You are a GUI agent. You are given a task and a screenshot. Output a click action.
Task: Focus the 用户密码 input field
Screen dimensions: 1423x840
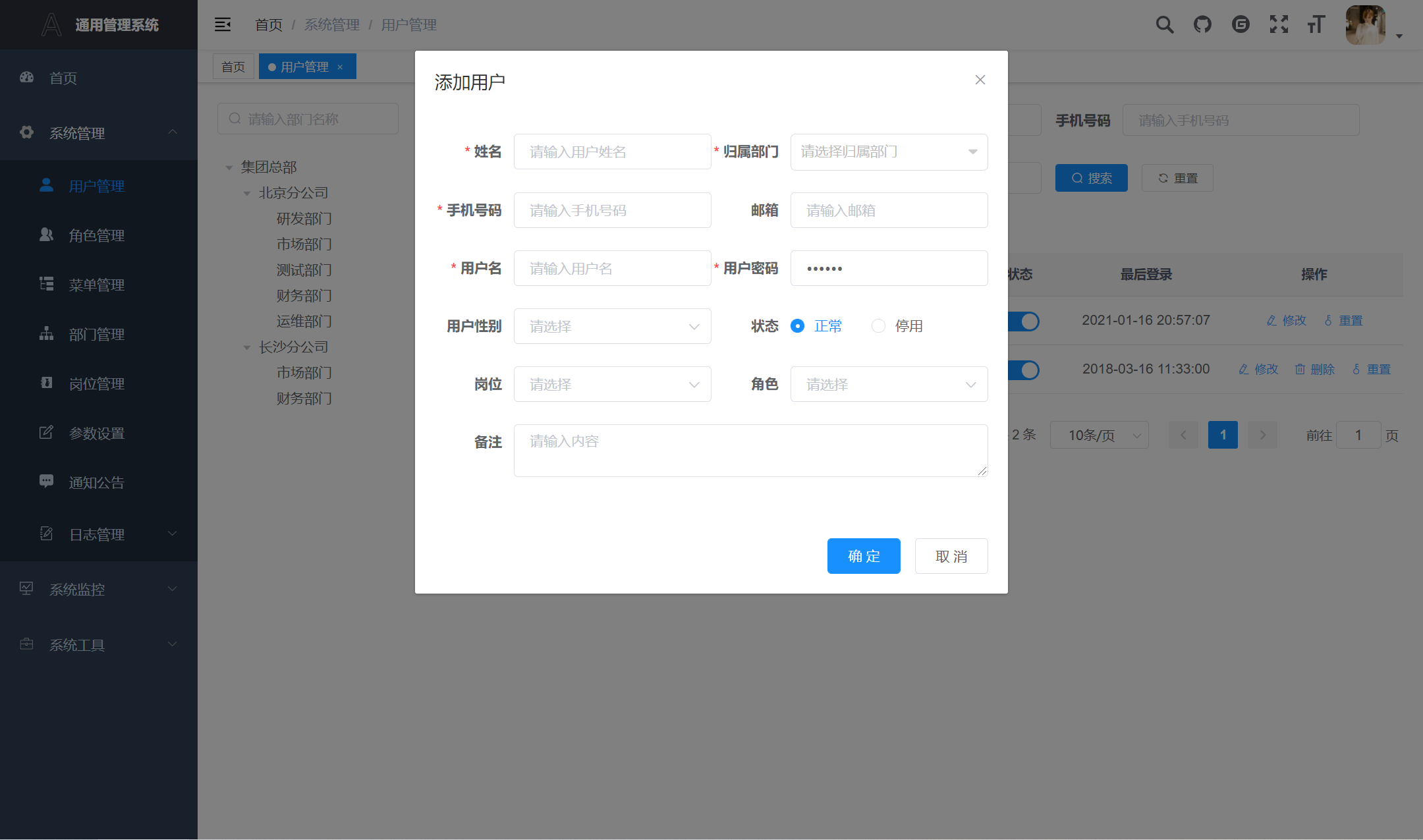click(x=889, y=268)
